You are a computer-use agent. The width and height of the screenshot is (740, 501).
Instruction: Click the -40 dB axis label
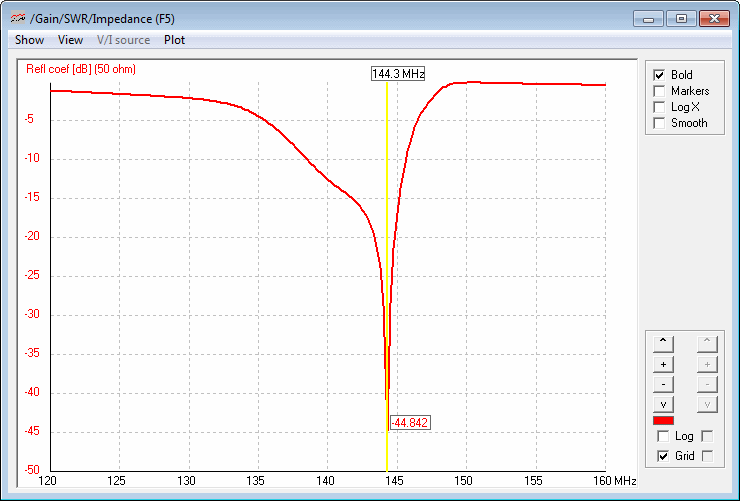[32, 392]
